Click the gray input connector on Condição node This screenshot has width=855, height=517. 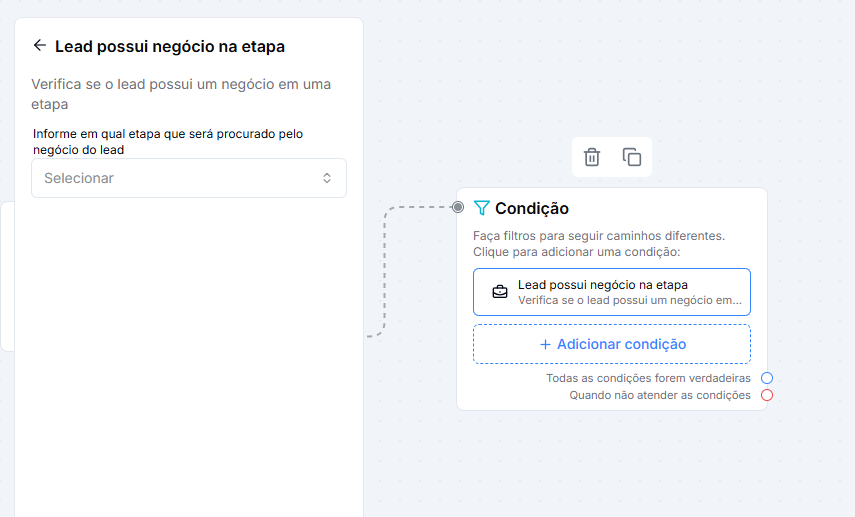tap(458, 207)
